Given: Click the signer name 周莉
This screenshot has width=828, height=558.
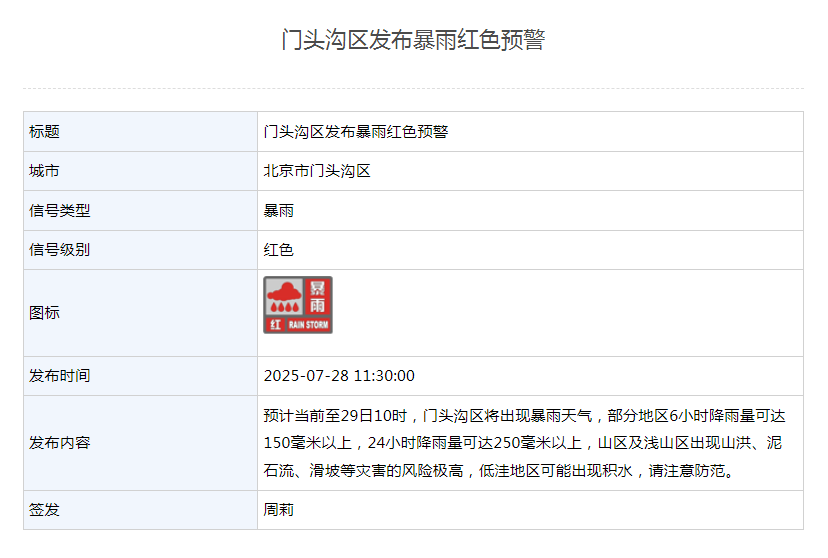Looking at the screenshot, I should 278,509.
